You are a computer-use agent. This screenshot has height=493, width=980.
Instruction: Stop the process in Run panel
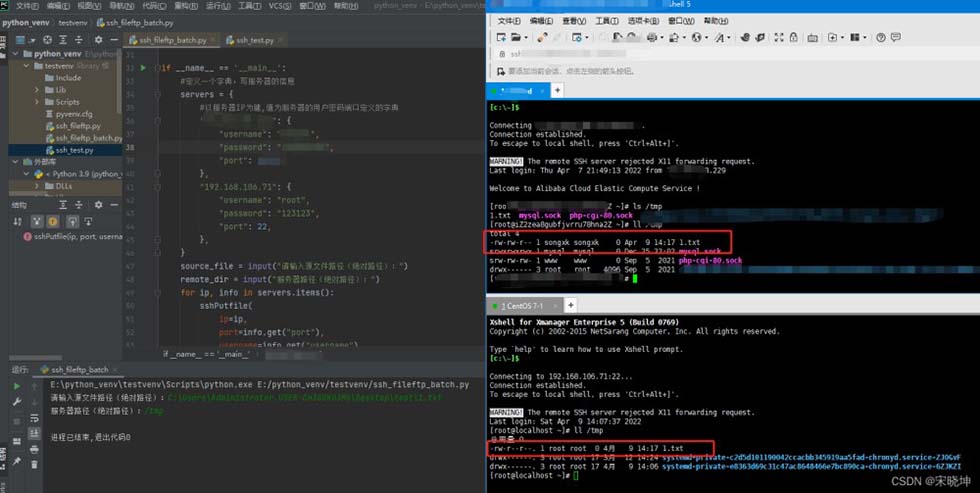[x=17, y=422]
